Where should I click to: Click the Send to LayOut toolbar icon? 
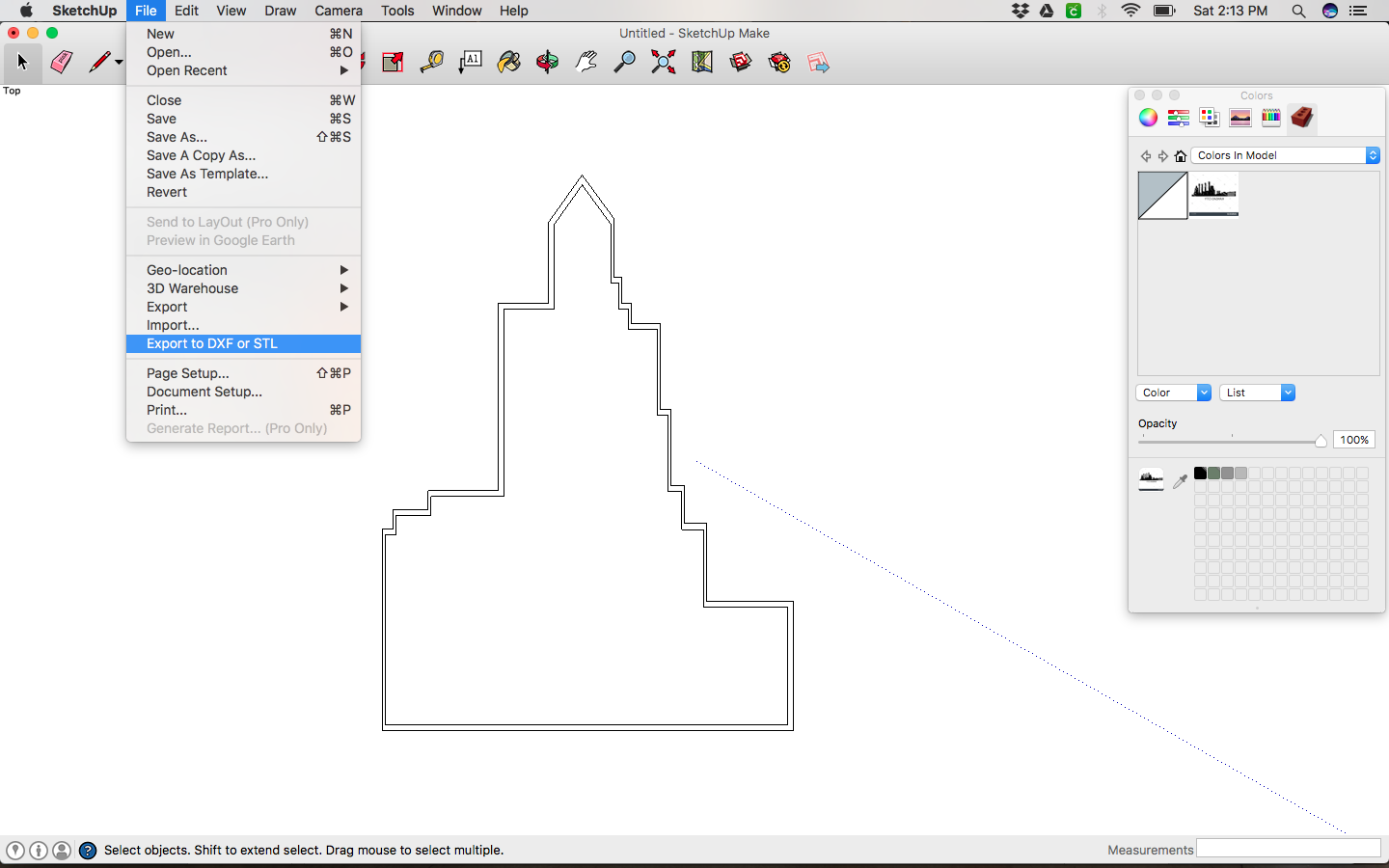pos(818,63)
